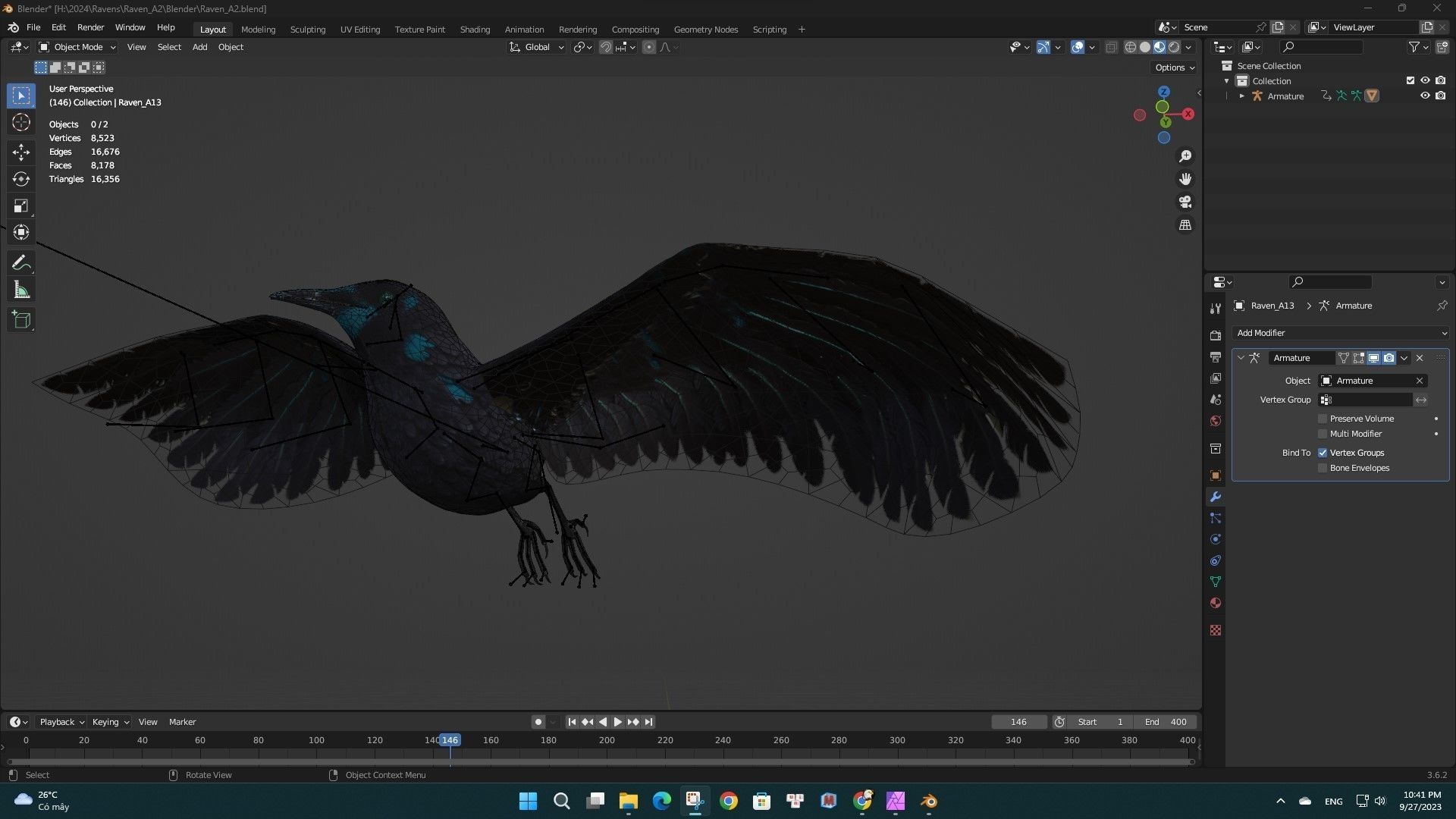
Task: Toggle Armature modifier viewport display
Action: tap(1373, 358)
